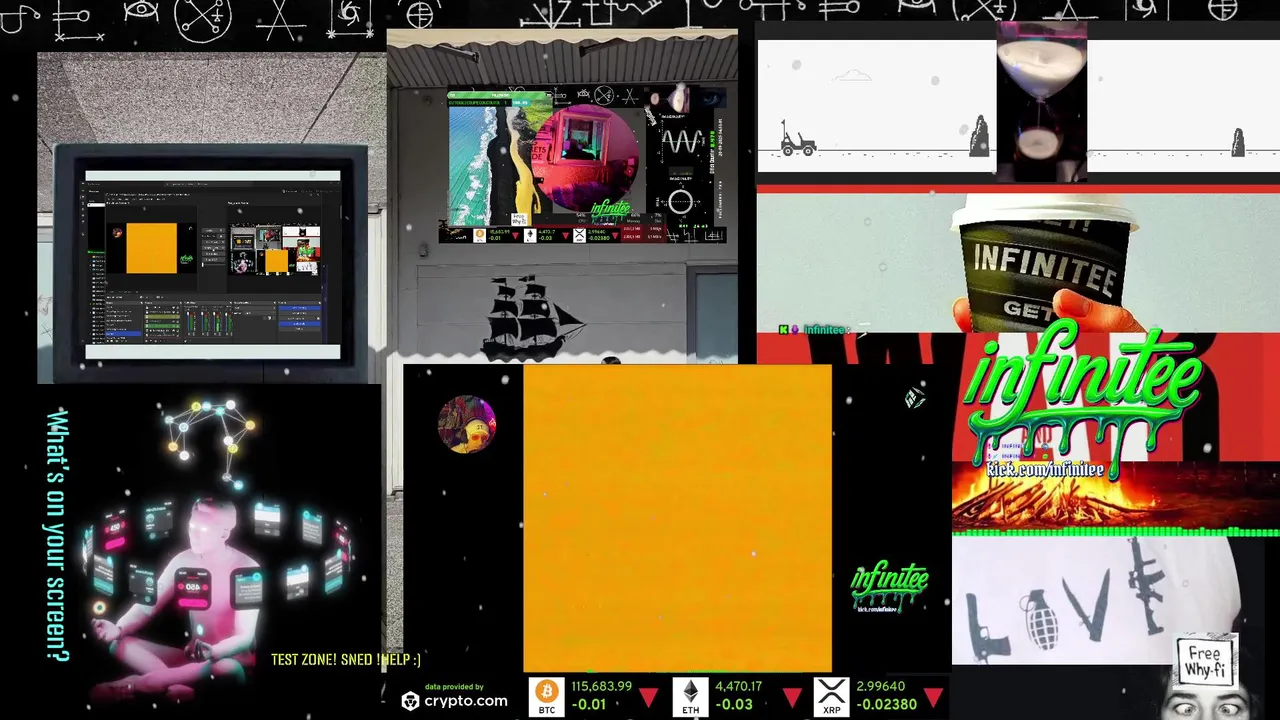Click the small infinitee logo beside orange square

889,588
